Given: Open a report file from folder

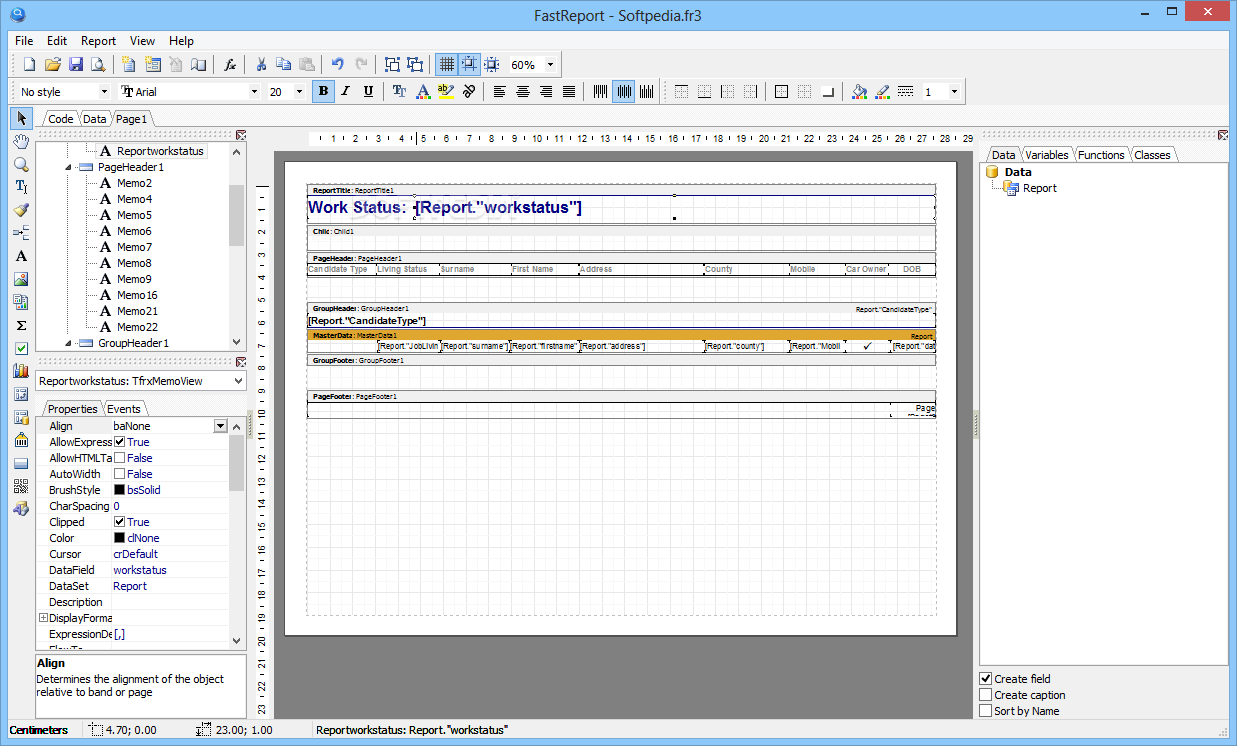Looking at the screenshot, I should (x=52, y=65).
